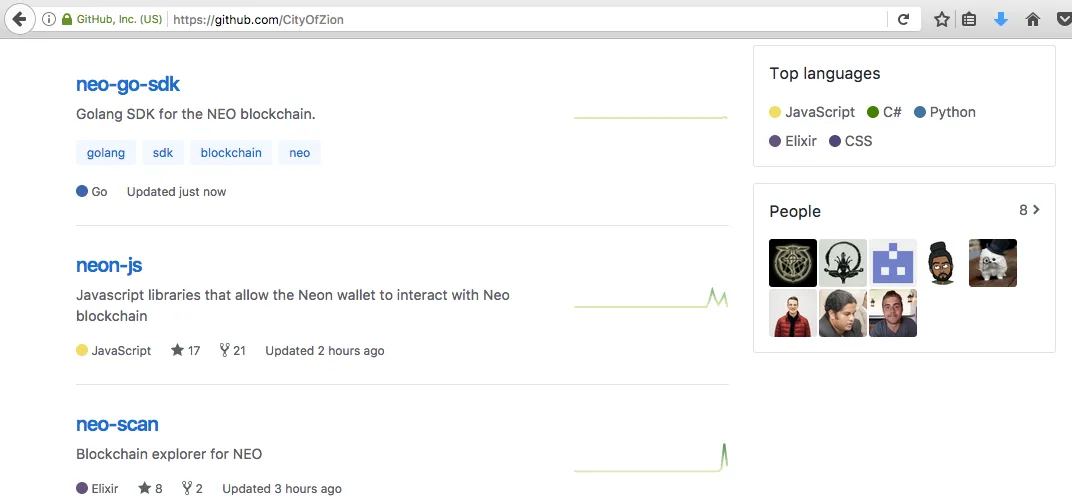Open the red jacket member avatar
1072x497 pixels.
[793, 313]
